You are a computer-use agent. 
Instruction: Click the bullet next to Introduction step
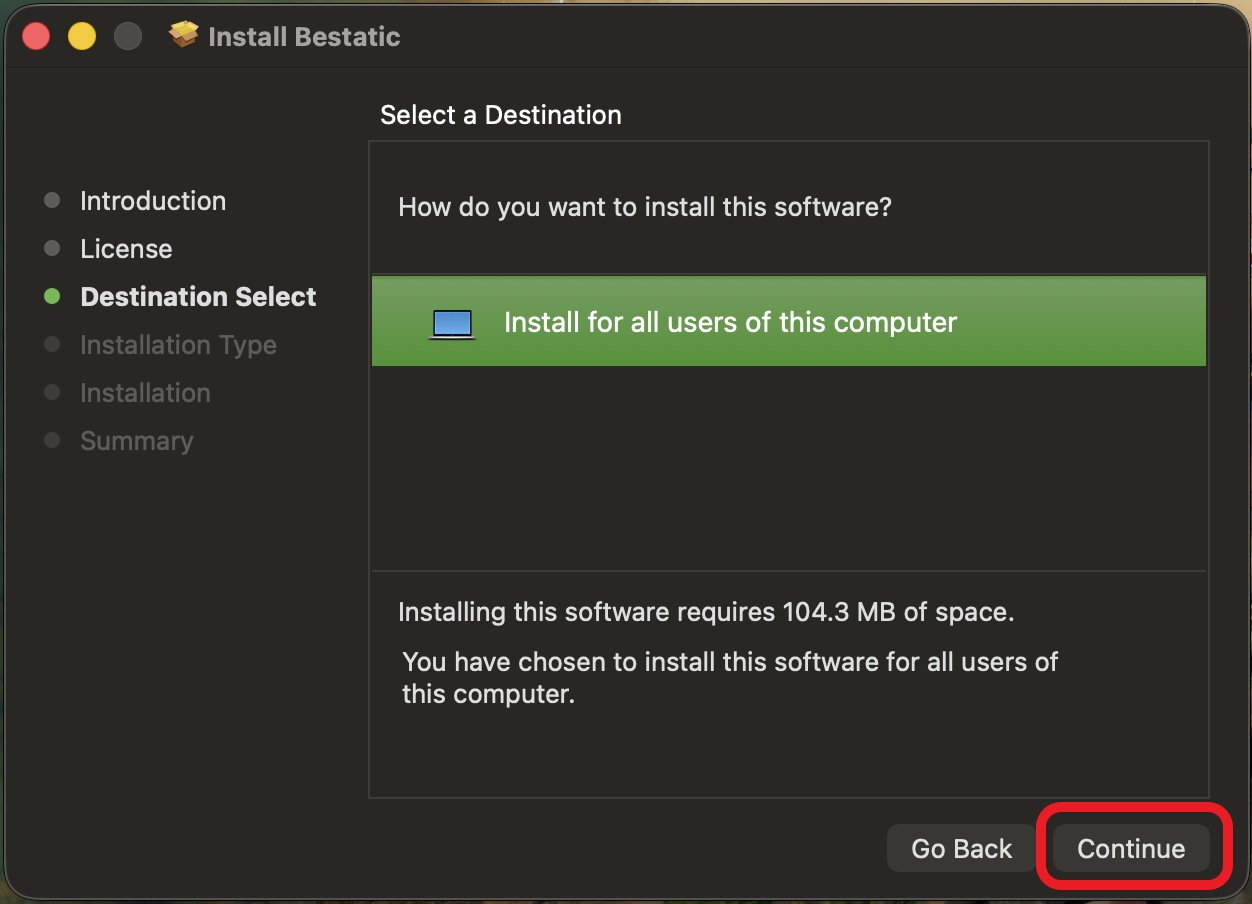pos(52,201)
